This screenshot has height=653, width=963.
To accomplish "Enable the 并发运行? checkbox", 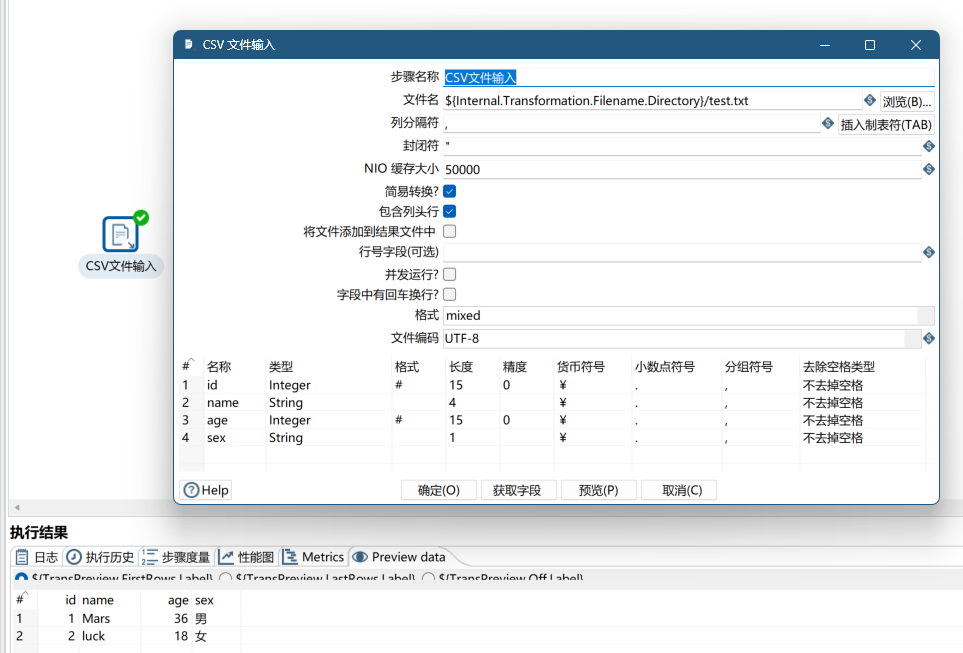I will click(450, 274).
